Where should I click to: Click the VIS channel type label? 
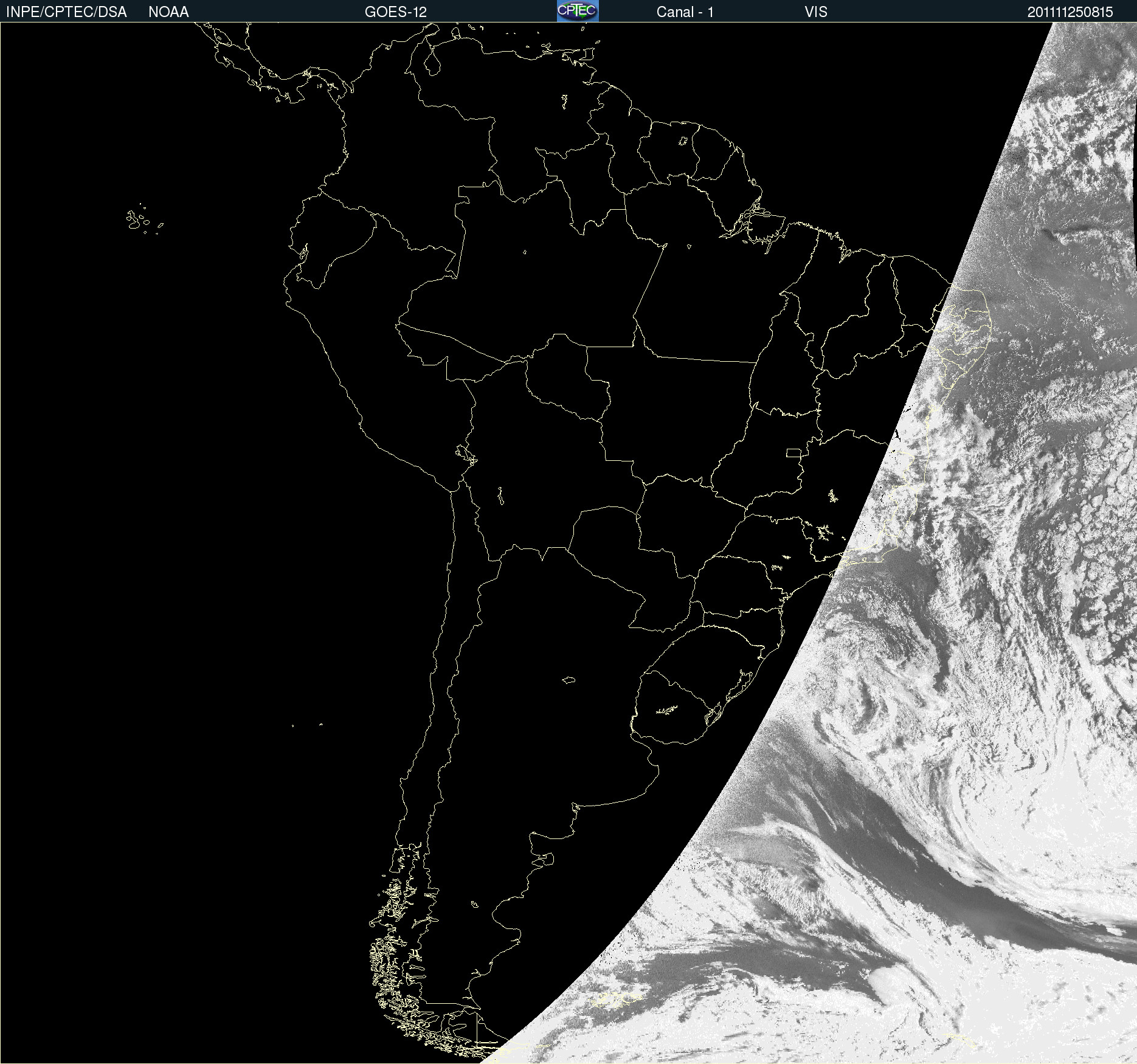815,12
